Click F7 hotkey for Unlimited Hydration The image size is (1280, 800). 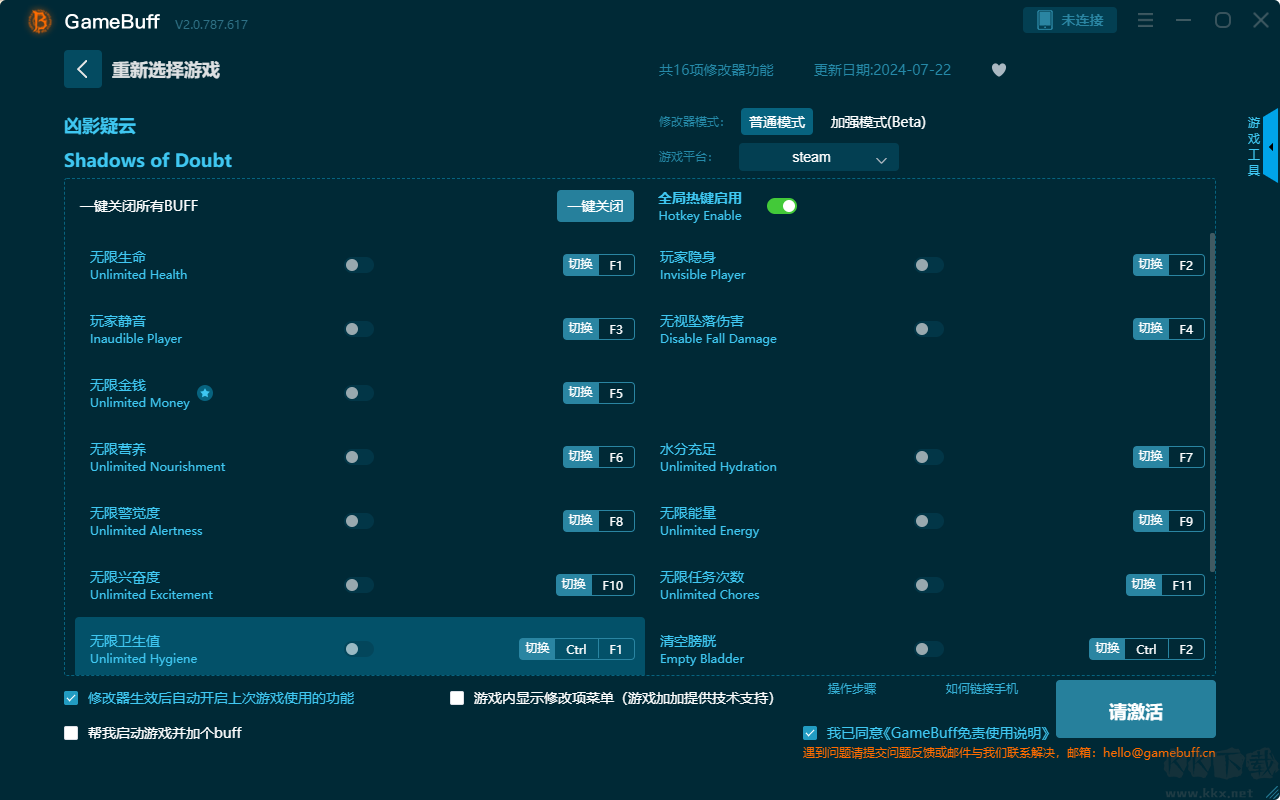pos(1169,457)
